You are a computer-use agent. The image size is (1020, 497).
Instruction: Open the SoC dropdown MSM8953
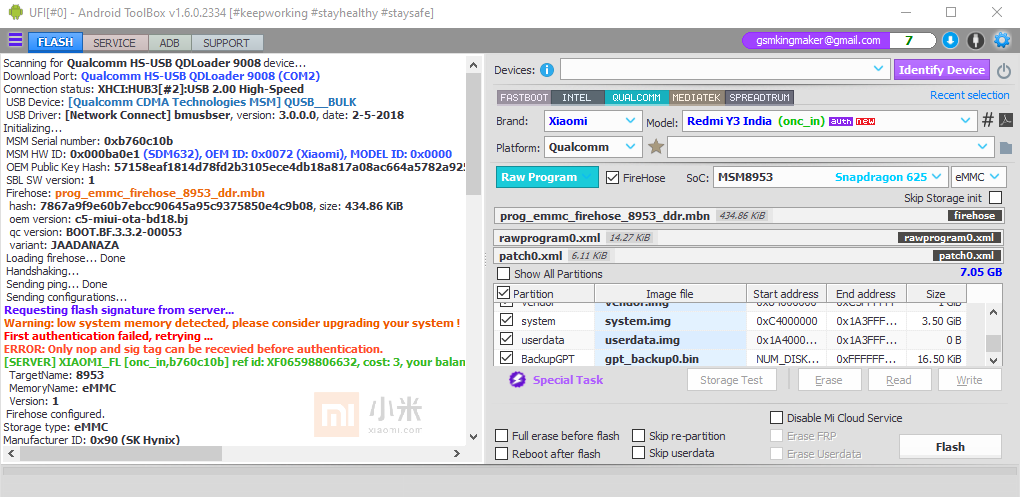830,177
